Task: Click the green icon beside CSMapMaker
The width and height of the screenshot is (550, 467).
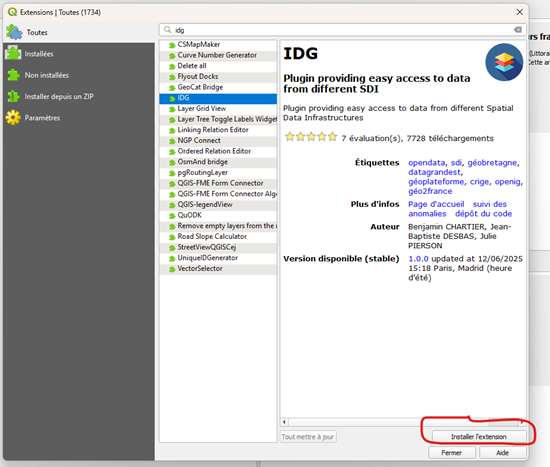Action: tap(172, 45)
